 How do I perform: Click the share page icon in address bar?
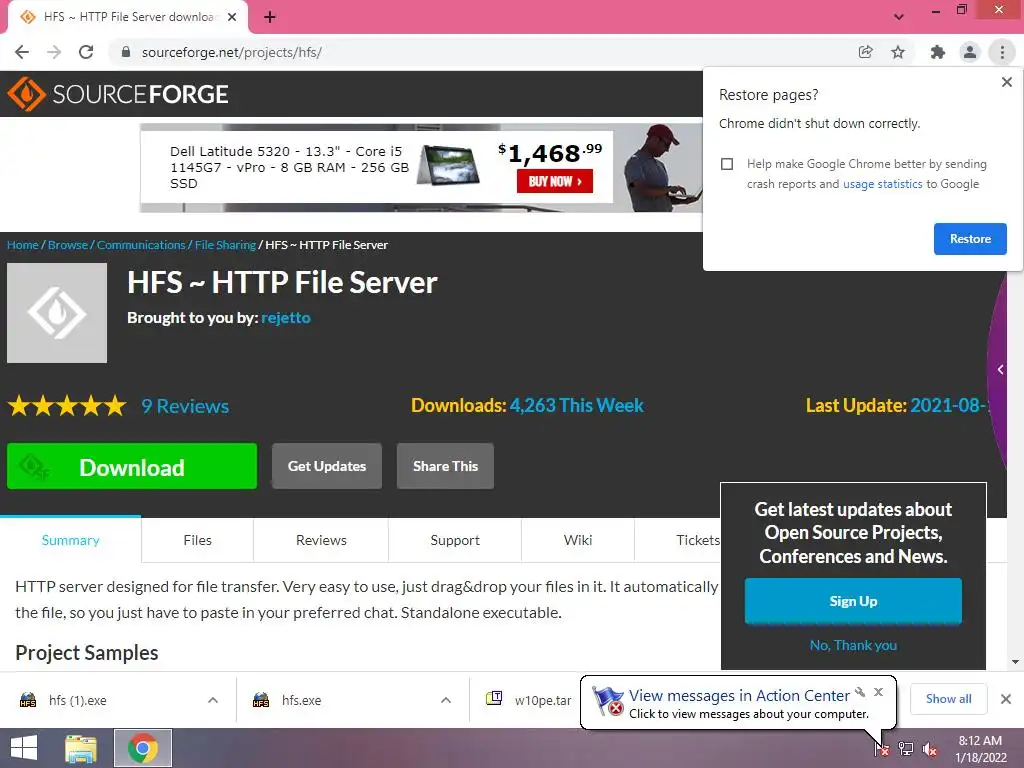point(866,52)
